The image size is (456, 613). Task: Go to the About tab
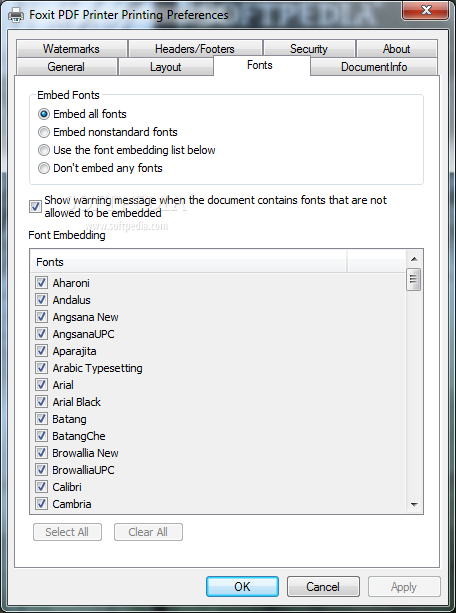pos(397,49)
